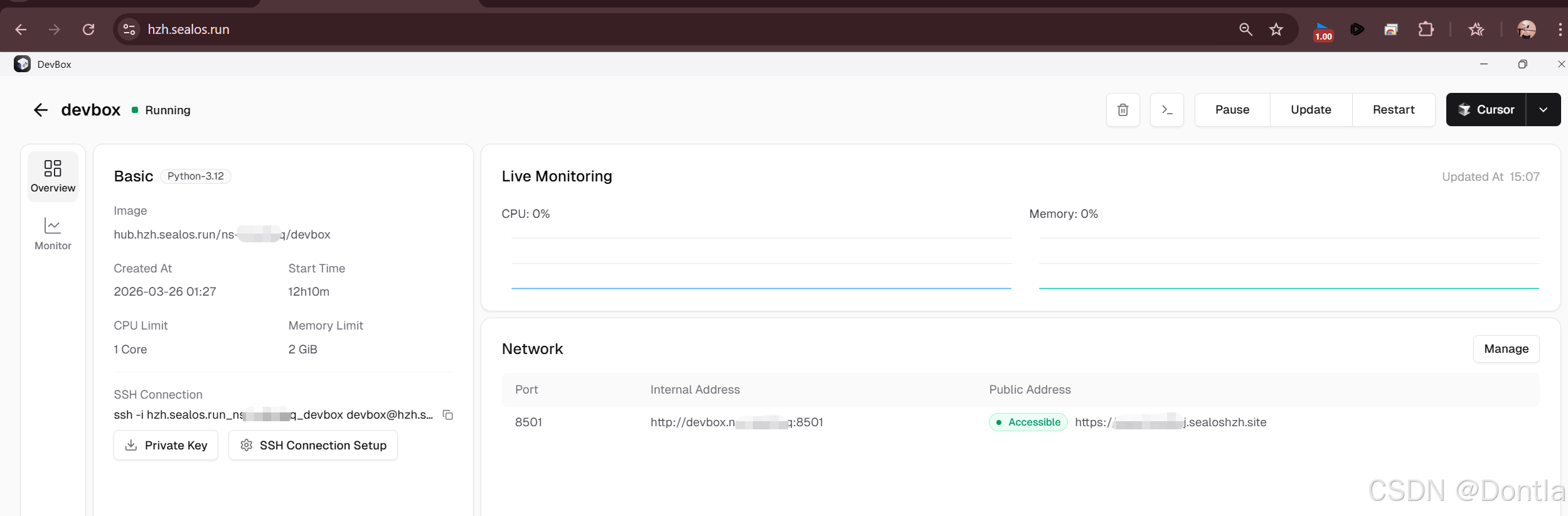Open the browser three-dot menu
The height and width of the screenshot is (516, 1568).
point(1560,30)
